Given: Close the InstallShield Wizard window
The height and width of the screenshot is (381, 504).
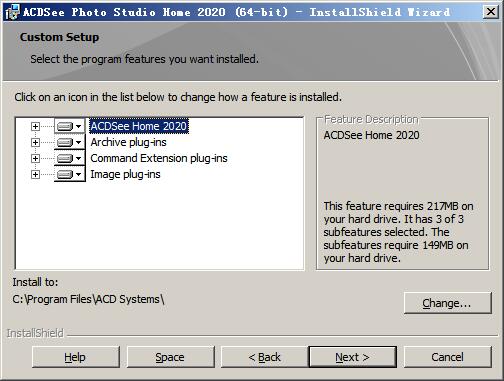Looking at the screenshot, I should point(491,12).
